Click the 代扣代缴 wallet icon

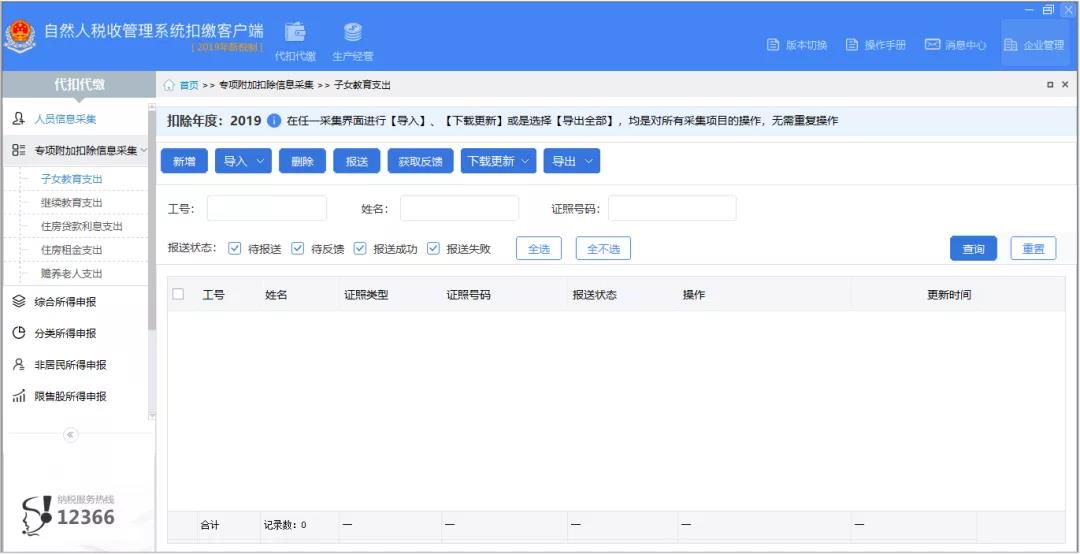295,34
